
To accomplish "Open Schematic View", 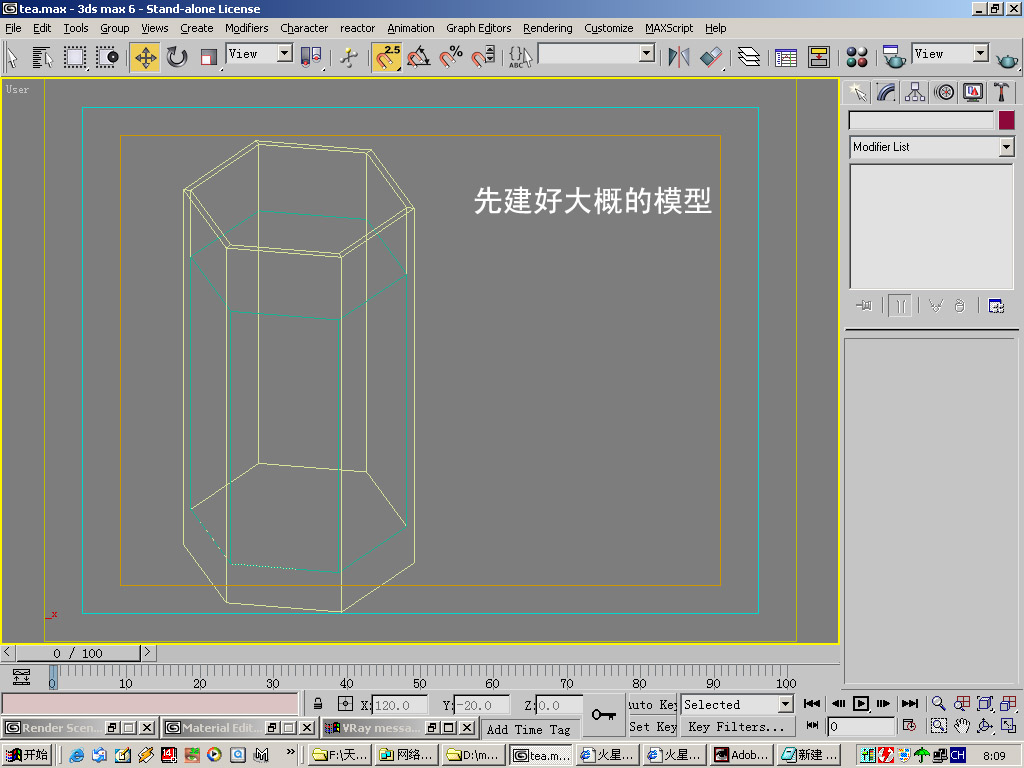I will click(x=818, y=57).
